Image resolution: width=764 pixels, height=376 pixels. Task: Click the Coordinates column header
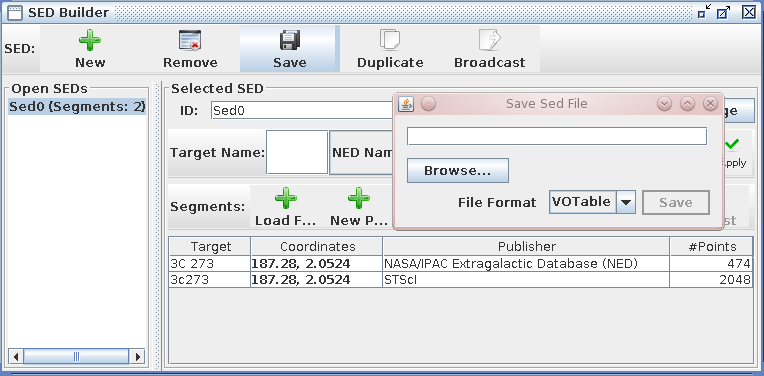[317, 246]
